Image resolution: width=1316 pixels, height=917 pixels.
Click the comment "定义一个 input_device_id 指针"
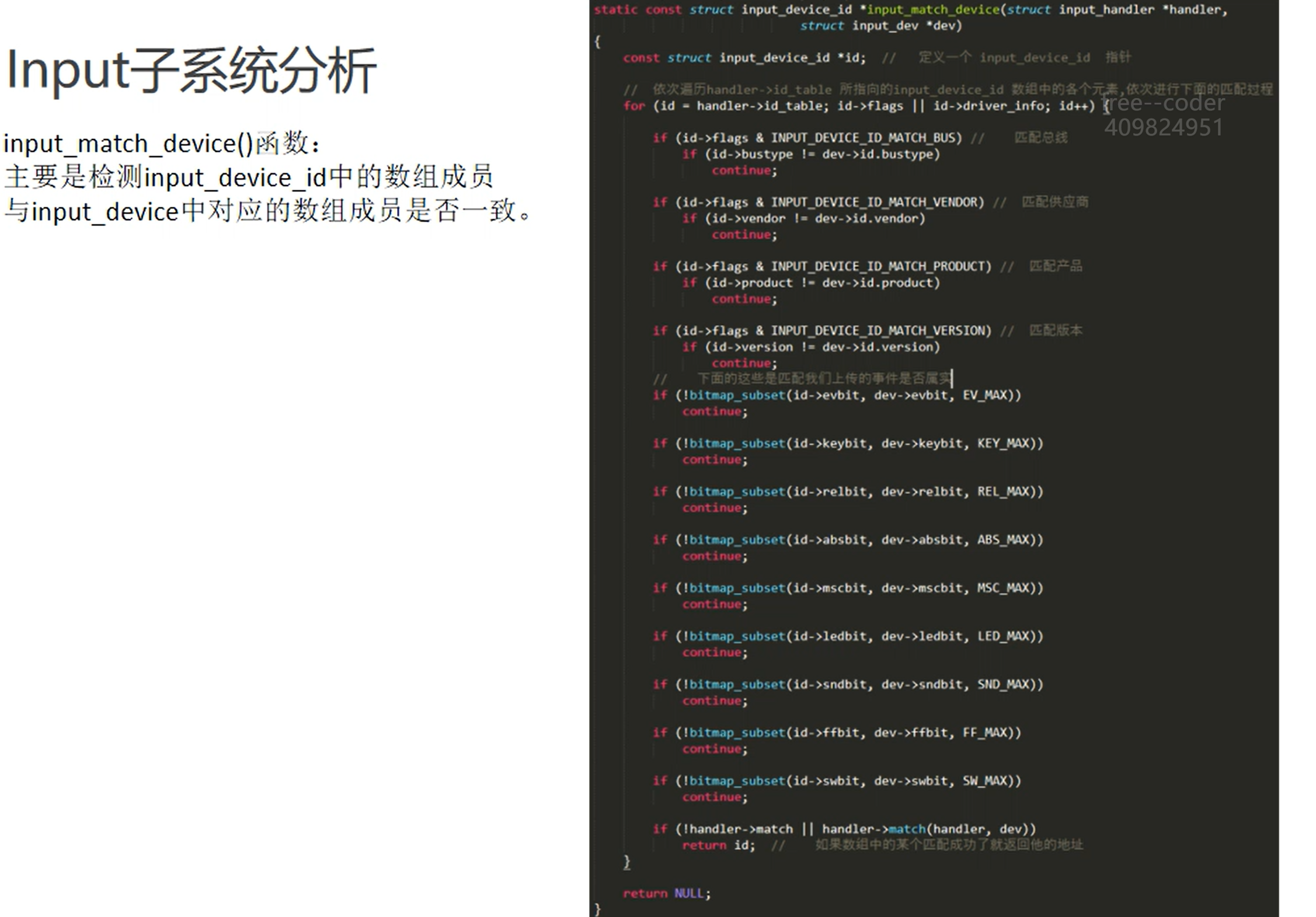click(x=1025, y=57)
